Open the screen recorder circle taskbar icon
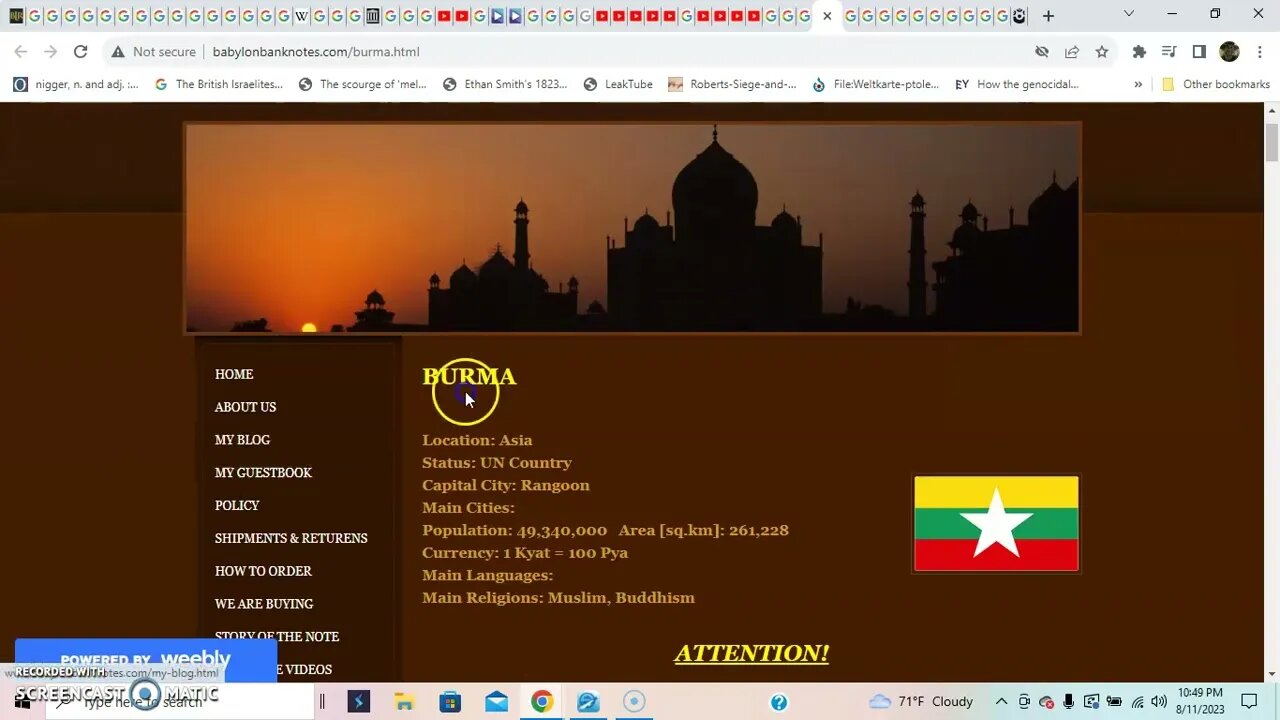The width and height of the screenshot is (1280, 720). click(634, 702)
